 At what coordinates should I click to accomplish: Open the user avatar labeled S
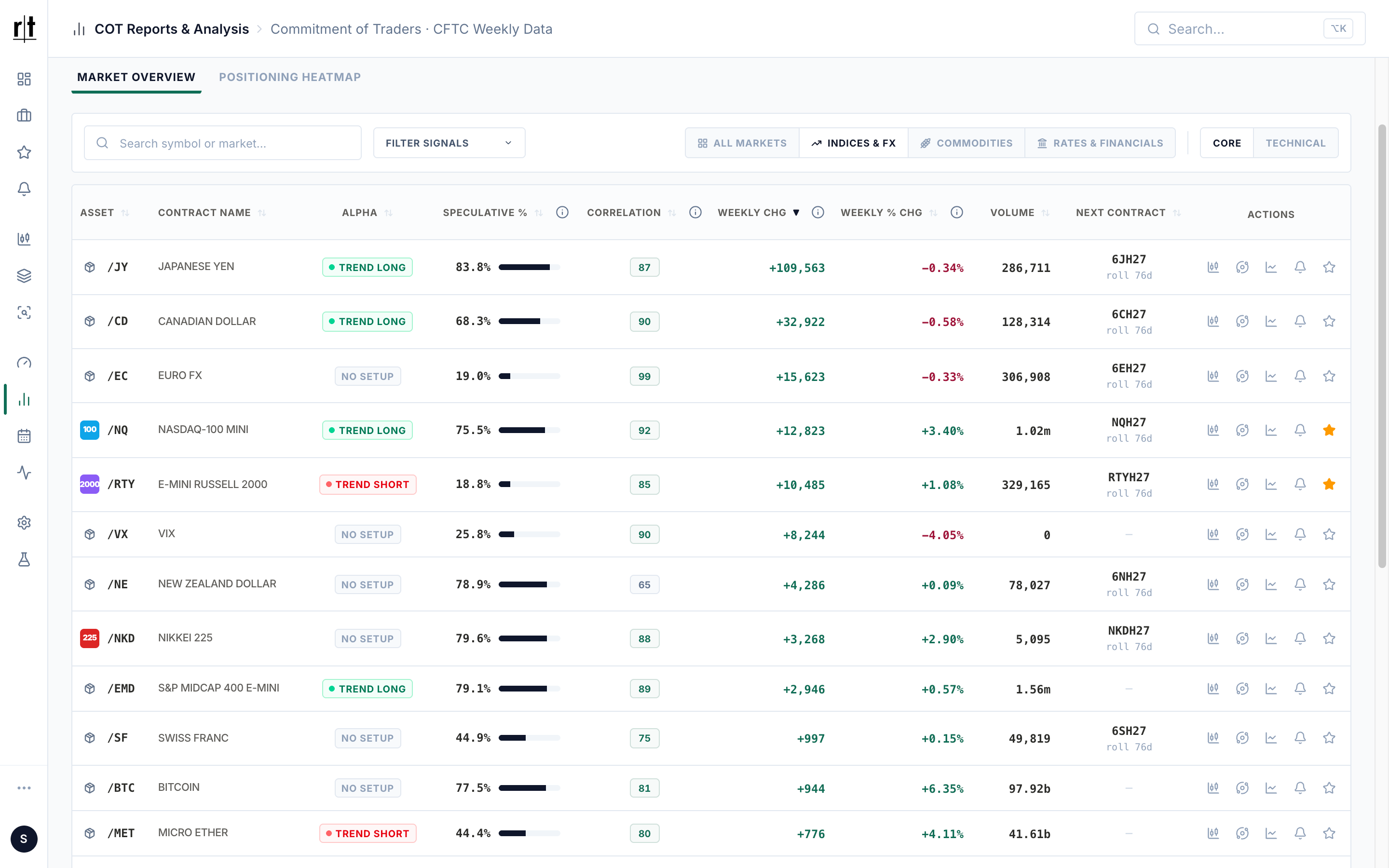tap(24, 839)
